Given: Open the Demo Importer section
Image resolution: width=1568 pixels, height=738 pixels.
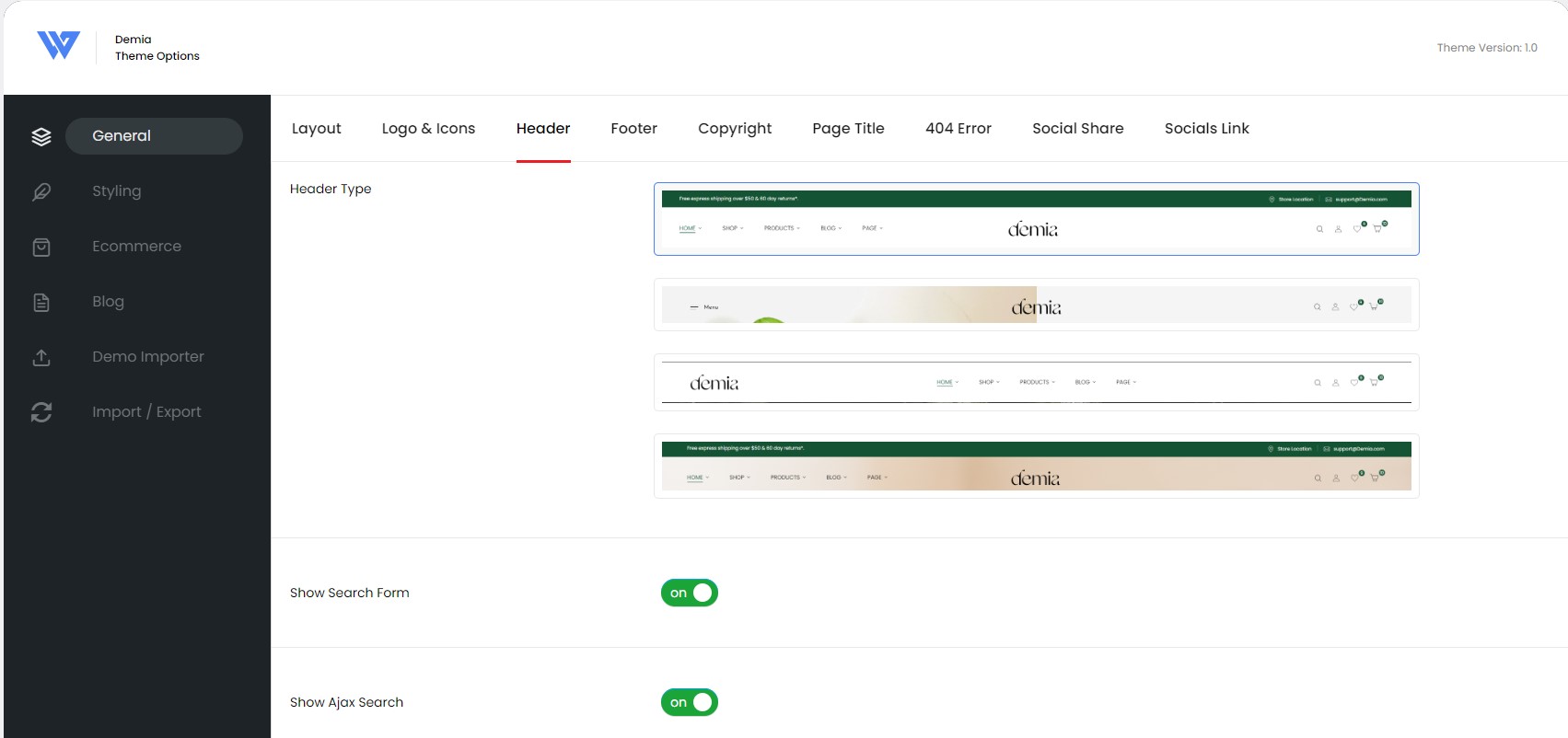Looking at the screenshot, I should coord(148,357).
